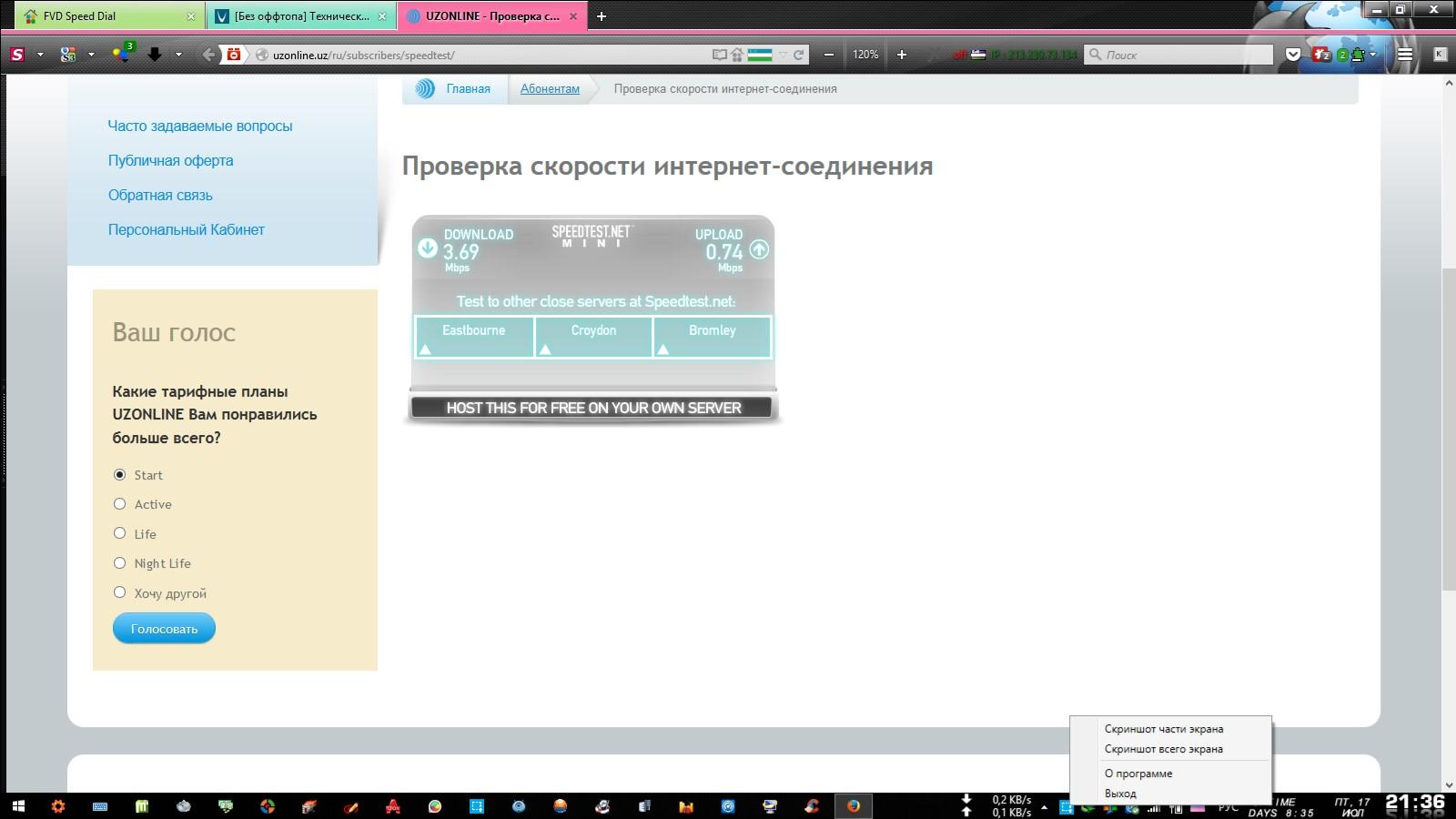Click the red puzzle extension icon

[1321, 55]
